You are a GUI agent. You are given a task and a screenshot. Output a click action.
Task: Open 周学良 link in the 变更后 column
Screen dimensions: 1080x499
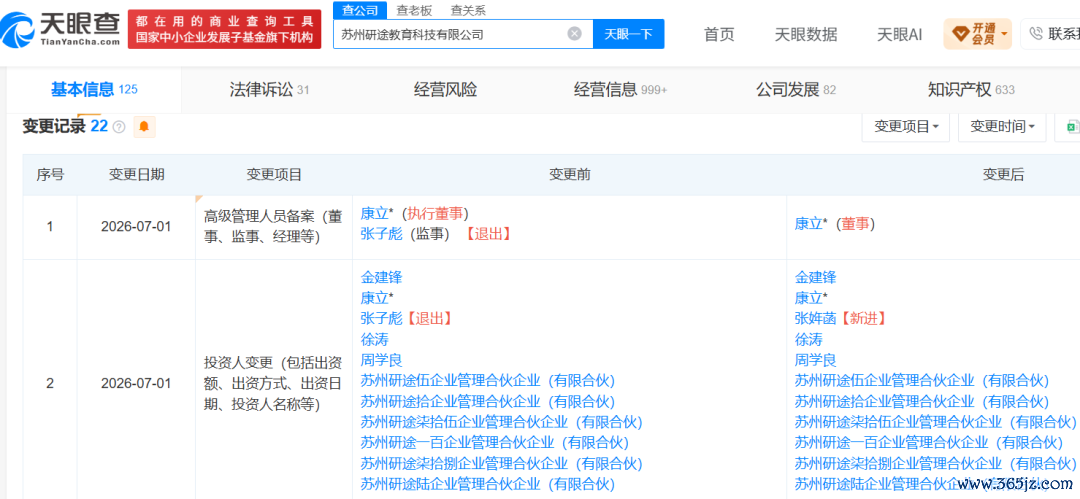point(815,360)
